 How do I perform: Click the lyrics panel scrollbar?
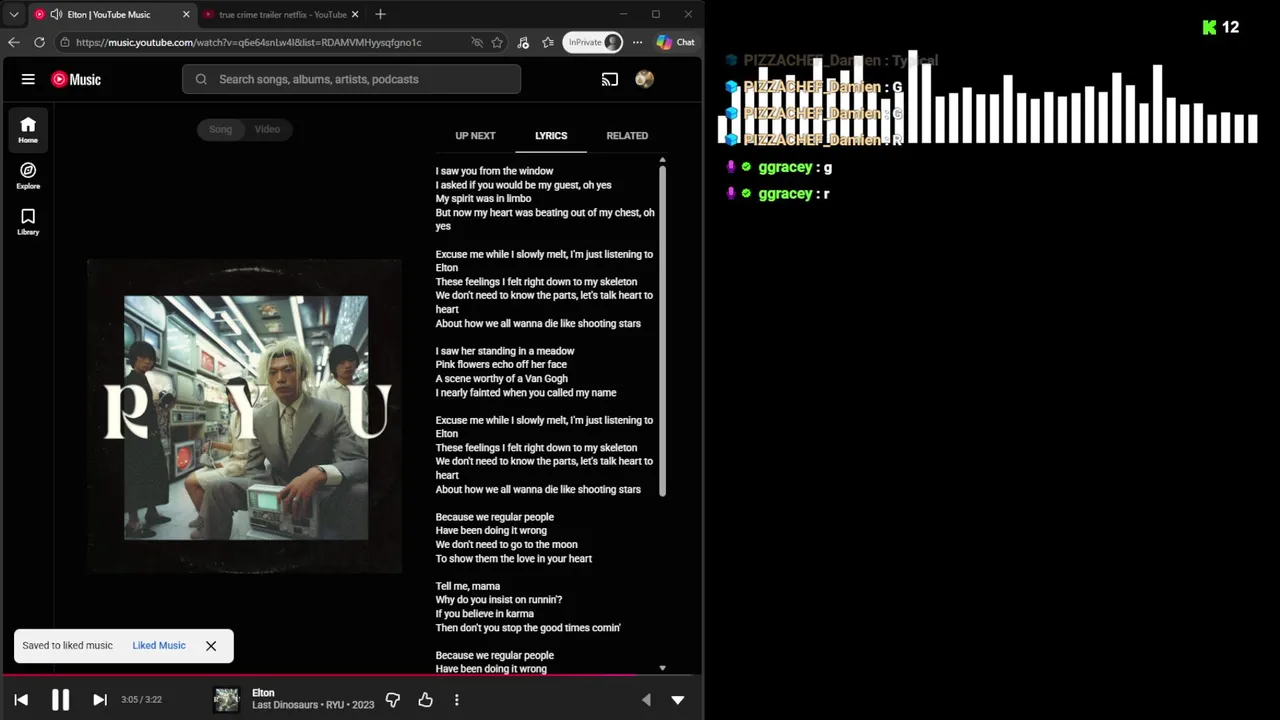coord(662,330)
